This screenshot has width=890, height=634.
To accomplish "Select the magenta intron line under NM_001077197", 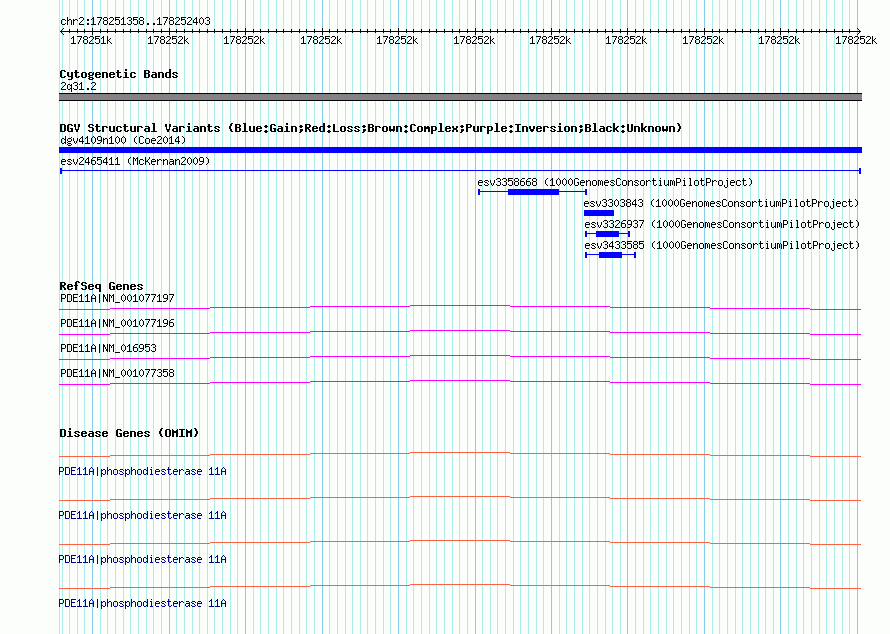I will click(x=460, y=307).
